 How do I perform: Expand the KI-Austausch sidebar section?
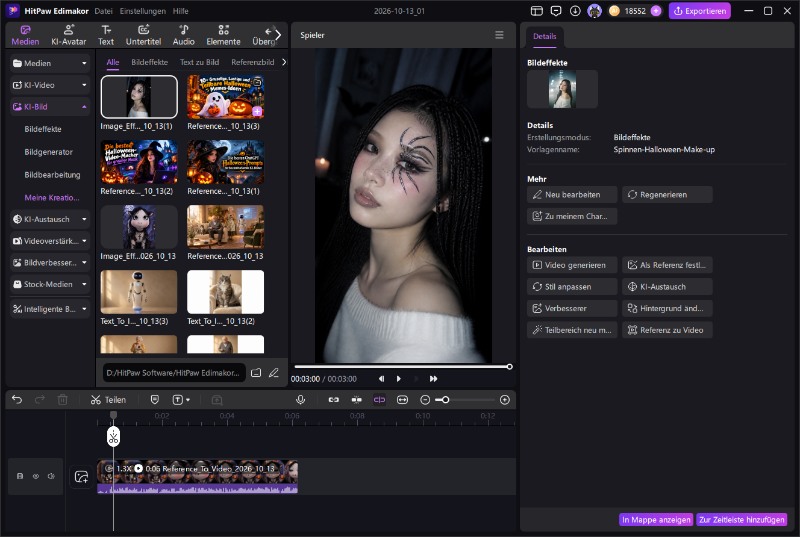[x=50, y=219]
